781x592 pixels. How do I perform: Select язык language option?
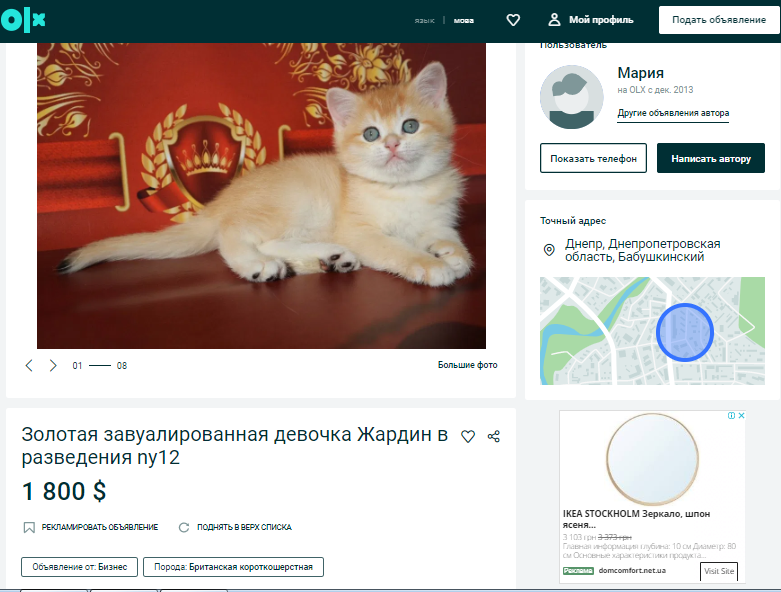[x=425, y=20]
